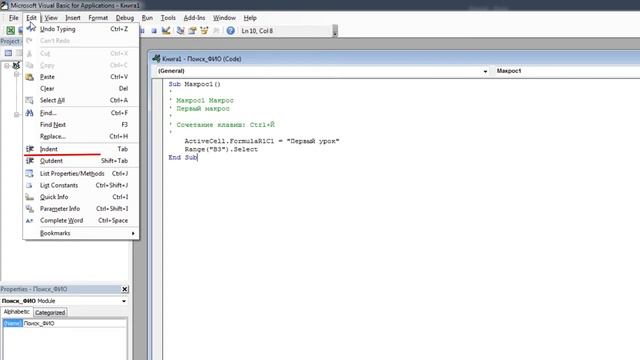The width and height of the screenshot is (640, 360).
Task: Edit the (Name) property value Поиск_ФИО
Action: click(75, 323)
